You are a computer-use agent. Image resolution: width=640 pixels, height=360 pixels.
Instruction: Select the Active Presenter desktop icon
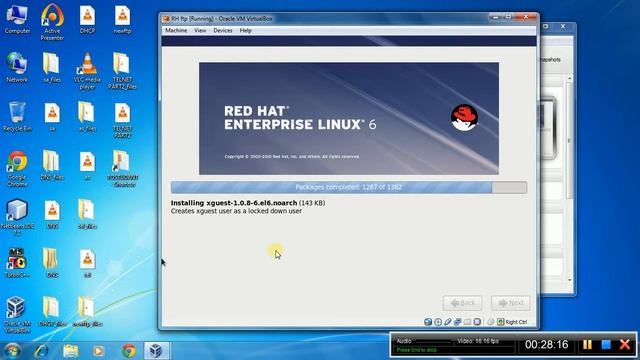(x=52, y=22)
